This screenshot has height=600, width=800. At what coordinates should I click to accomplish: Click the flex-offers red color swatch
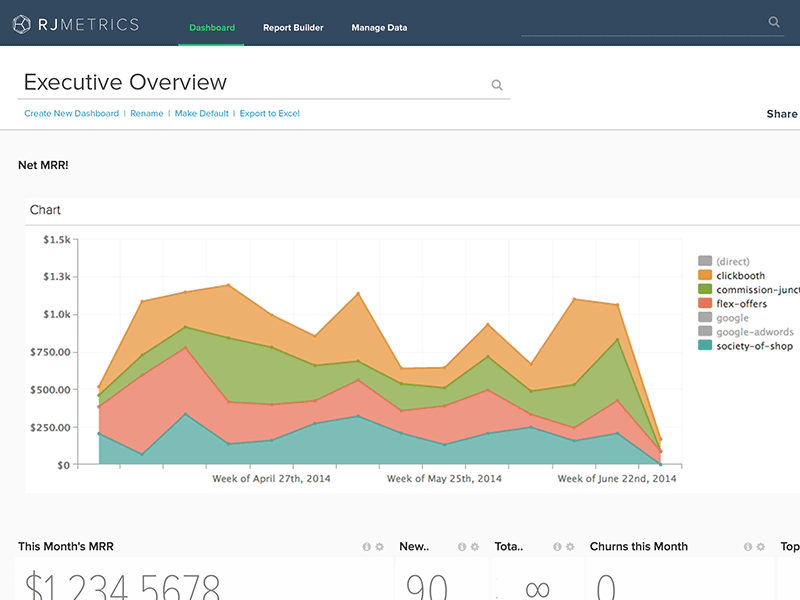[x=705, y=304]
